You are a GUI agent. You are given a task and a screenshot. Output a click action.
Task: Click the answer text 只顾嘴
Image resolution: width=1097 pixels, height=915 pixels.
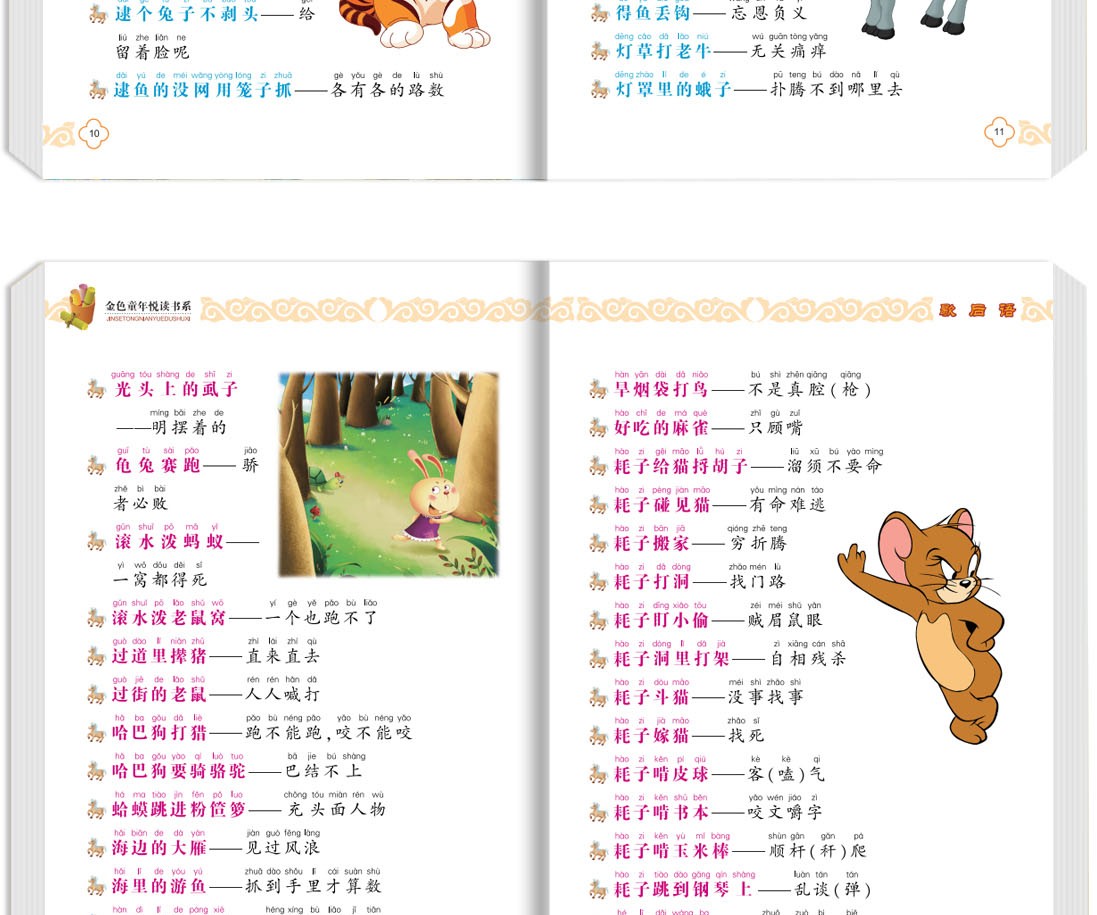coord(775,427)
